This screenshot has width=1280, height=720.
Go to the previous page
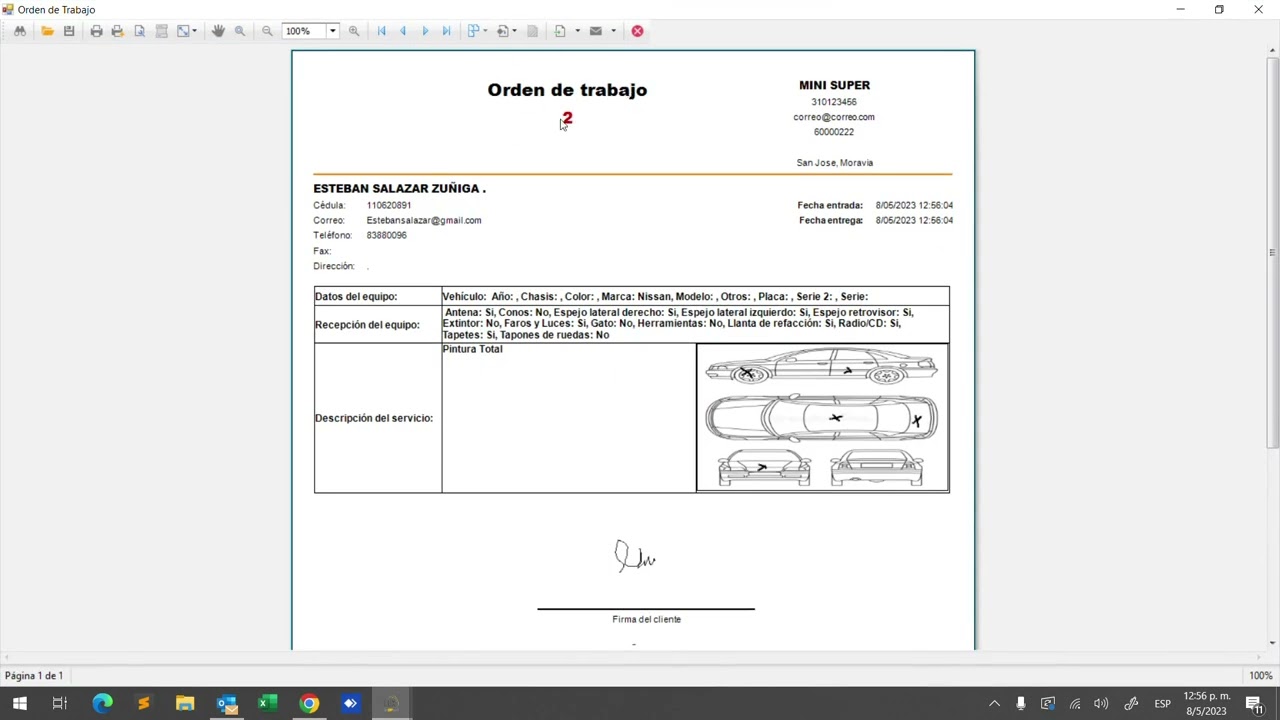(x=403, y=31)
